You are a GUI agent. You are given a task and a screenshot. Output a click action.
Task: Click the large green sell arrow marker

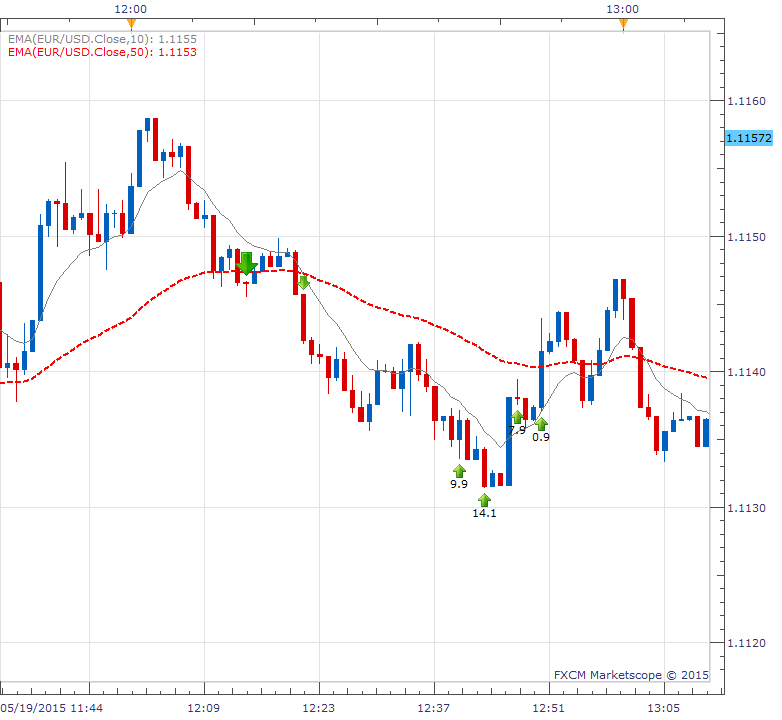246,263
